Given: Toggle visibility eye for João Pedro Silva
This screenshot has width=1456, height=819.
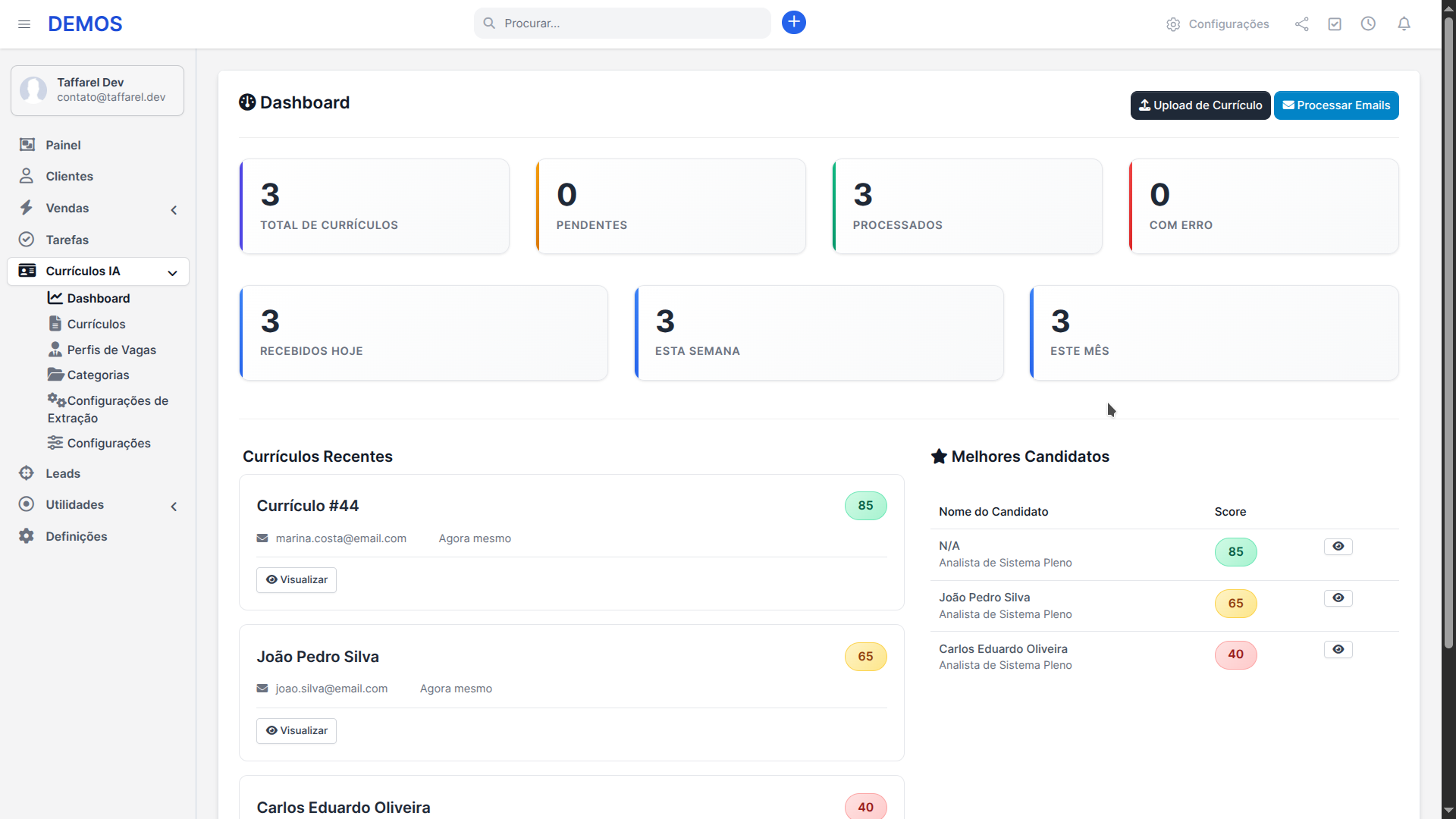Looking at the screenshot, I should 1338,598.
